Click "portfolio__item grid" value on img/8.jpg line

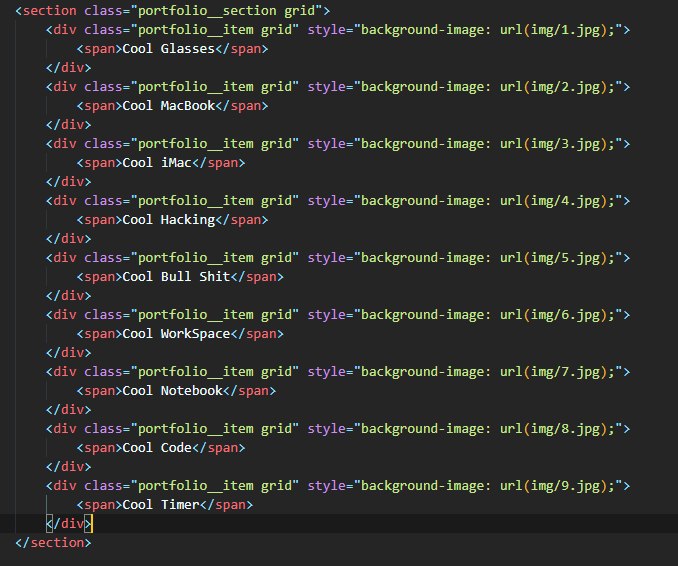point(215,429)
